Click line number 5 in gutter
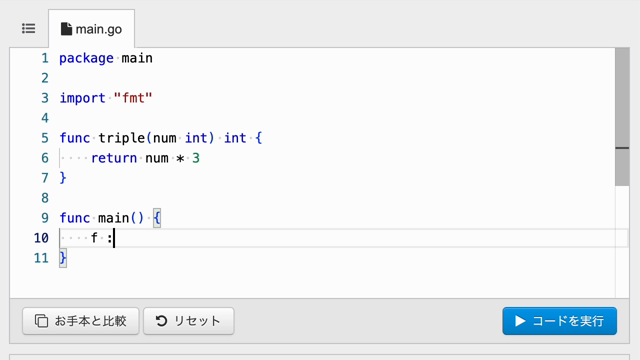Image resolution: width=640 pixels, height=360 pixels. (45, 138)
